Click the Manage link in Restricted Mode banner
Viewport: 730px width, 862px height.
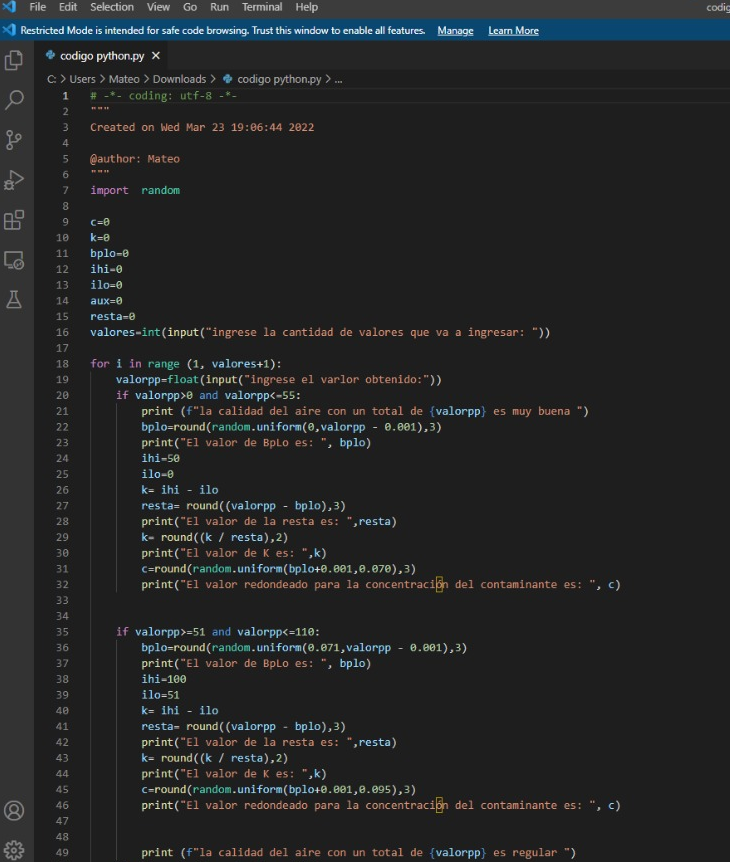click(x=455, y=31)
